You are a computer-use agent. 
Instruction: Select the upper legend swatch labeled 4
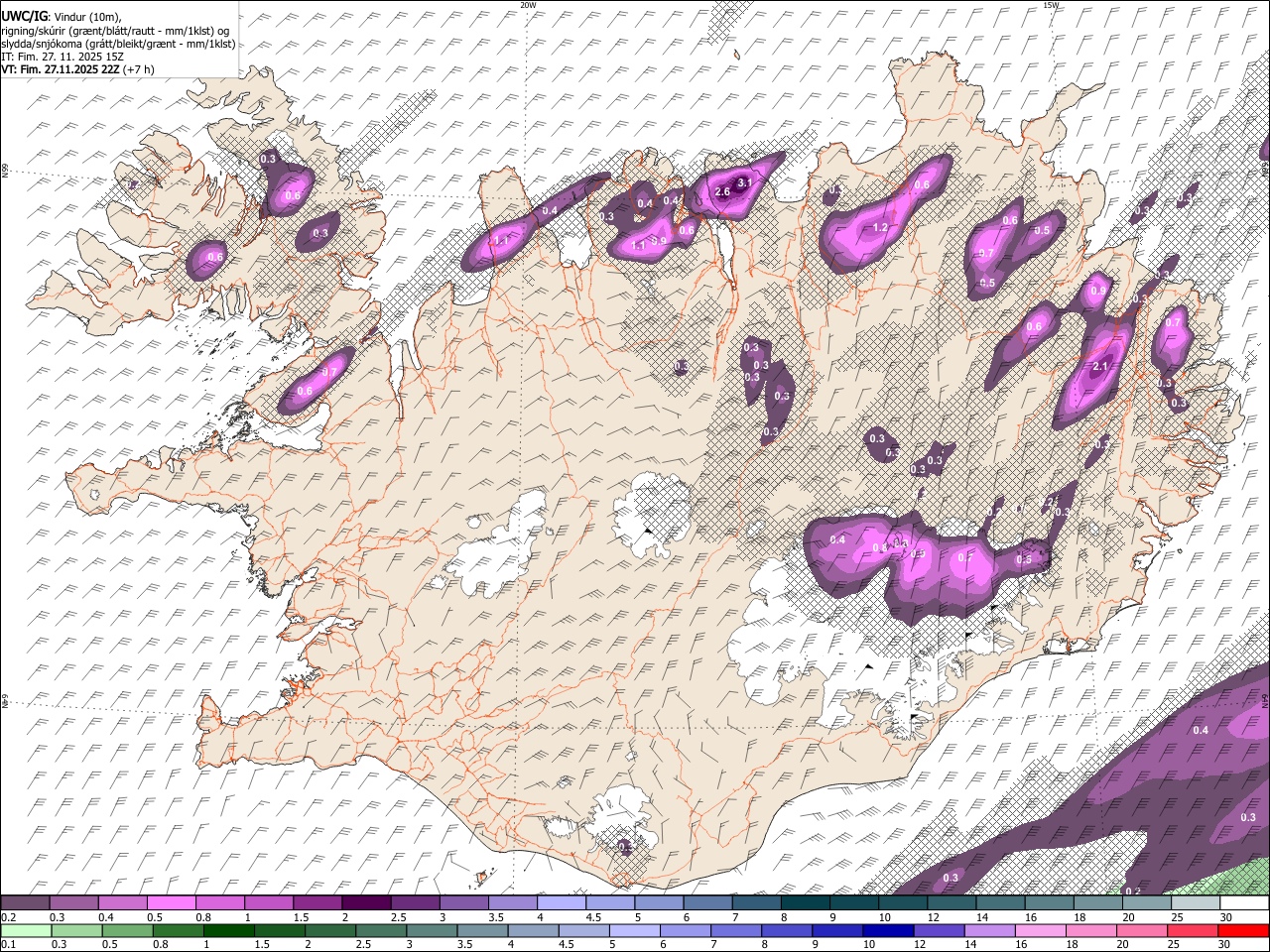(x=562, y=903)
